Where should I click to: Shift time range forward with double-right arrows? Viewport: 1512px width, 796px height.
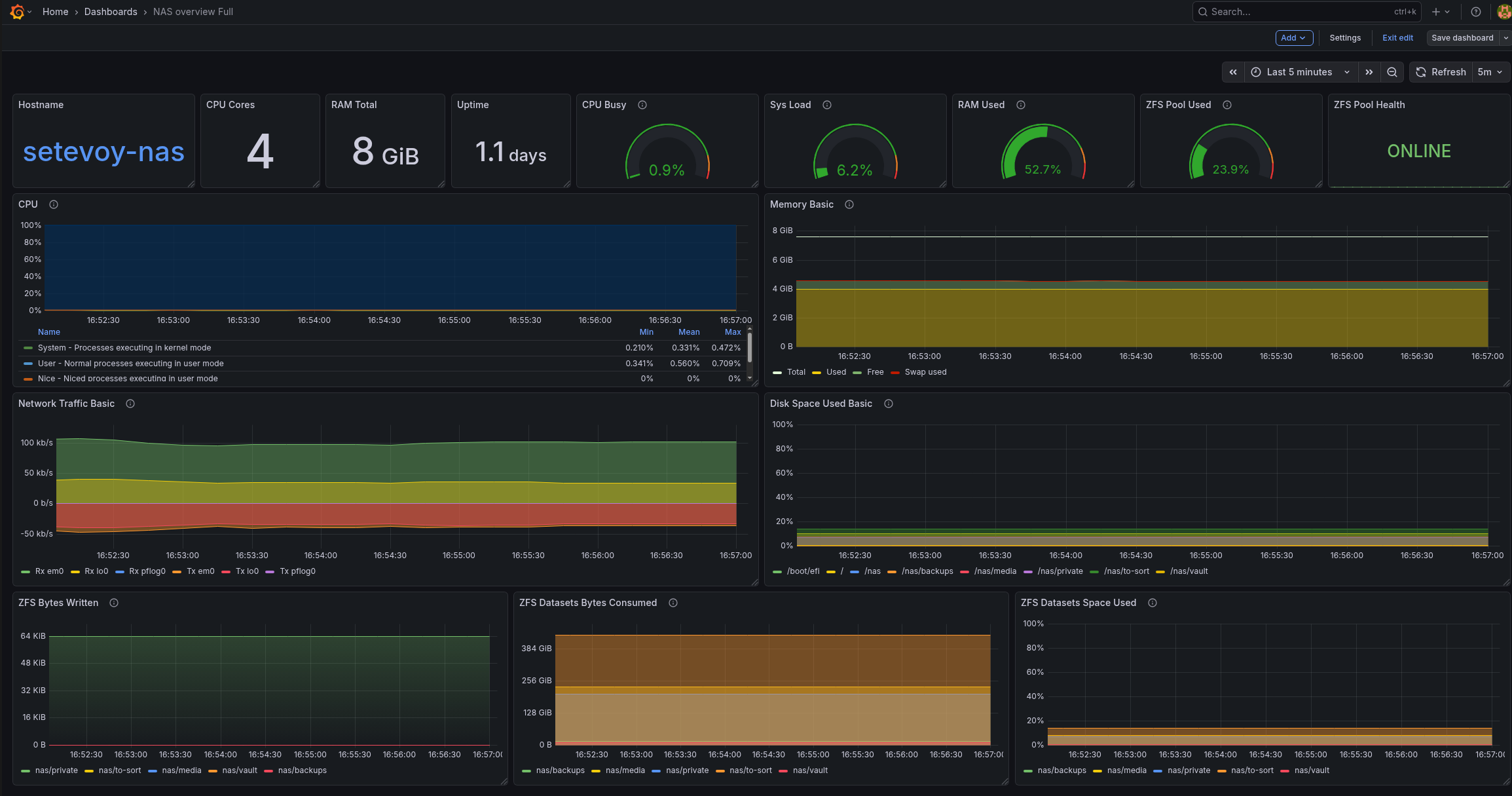[x=1369, y=72]
